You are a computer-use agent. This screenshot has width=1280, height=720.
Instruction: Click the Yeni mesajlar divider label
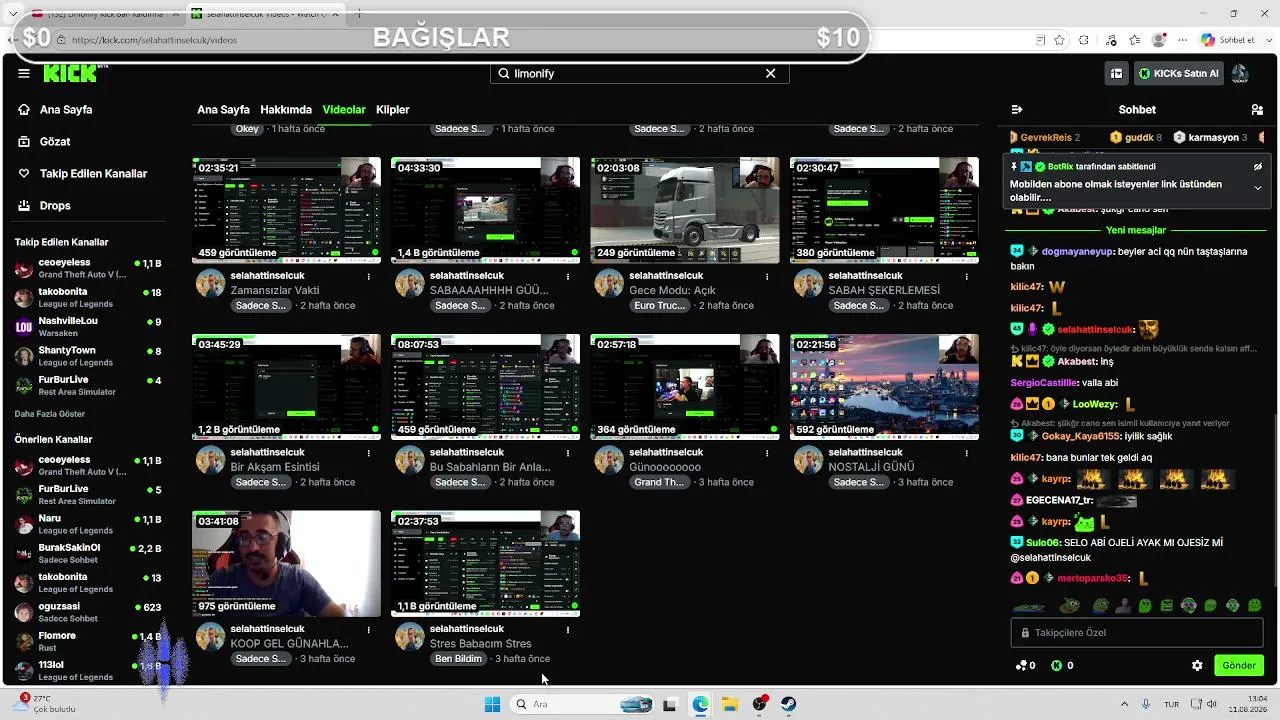point(1136,230)
